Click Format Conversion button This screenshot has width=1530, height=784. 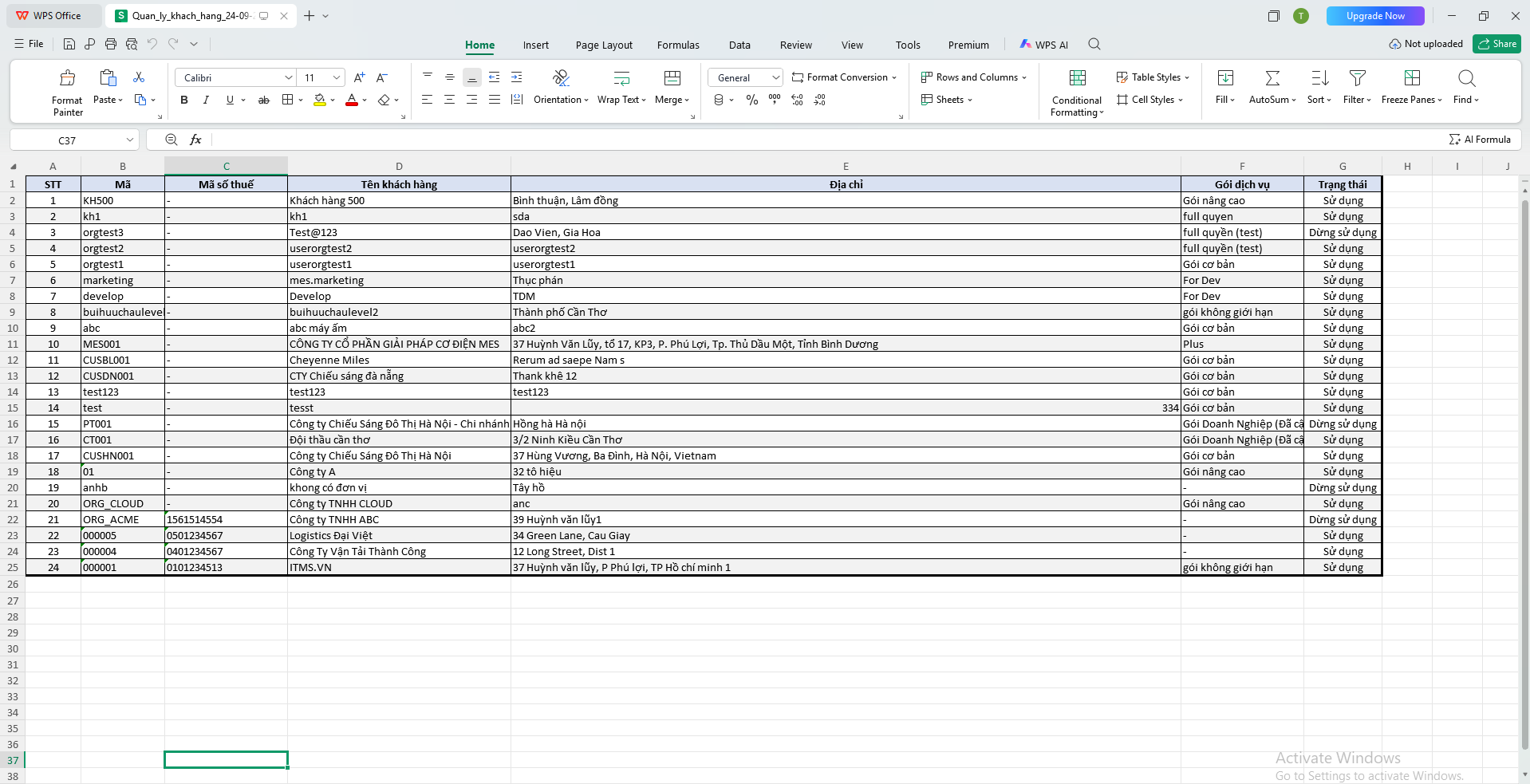point(843,77)
